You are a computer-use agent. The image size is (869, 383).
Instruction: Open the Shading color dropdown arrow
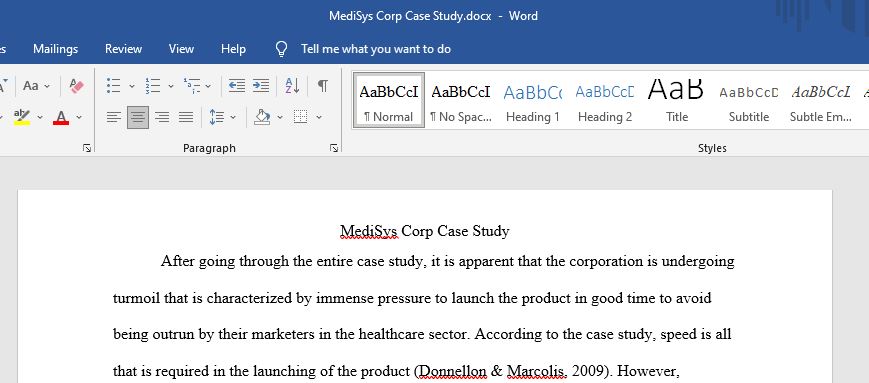(x=280, y=117)
